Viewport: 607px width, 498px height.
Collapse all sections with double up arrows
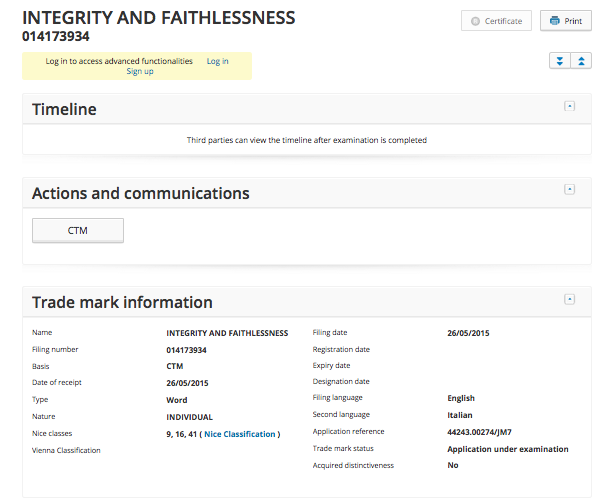[x=582, y=61]
